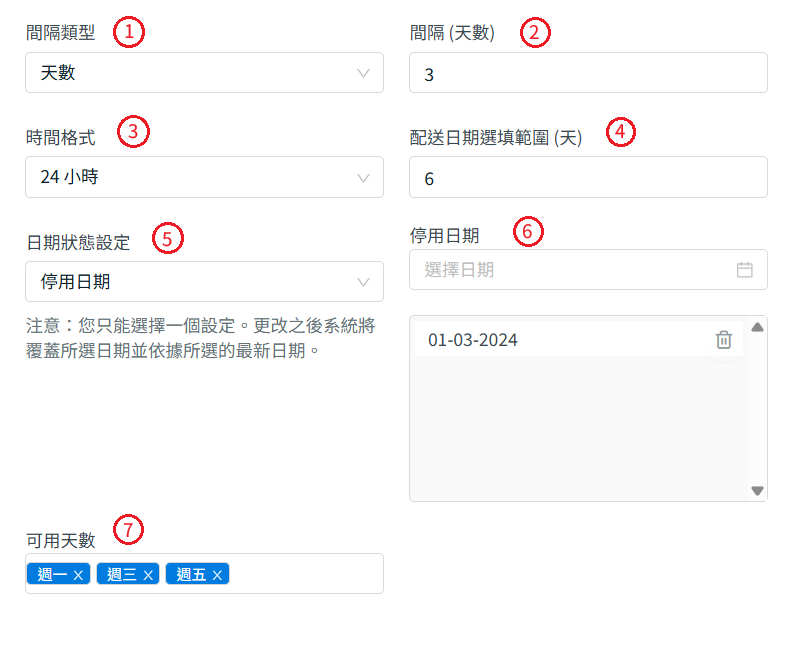
Task: Focus the 配送日期選填範圍 (天) input
Action: [x=588, y=178]
